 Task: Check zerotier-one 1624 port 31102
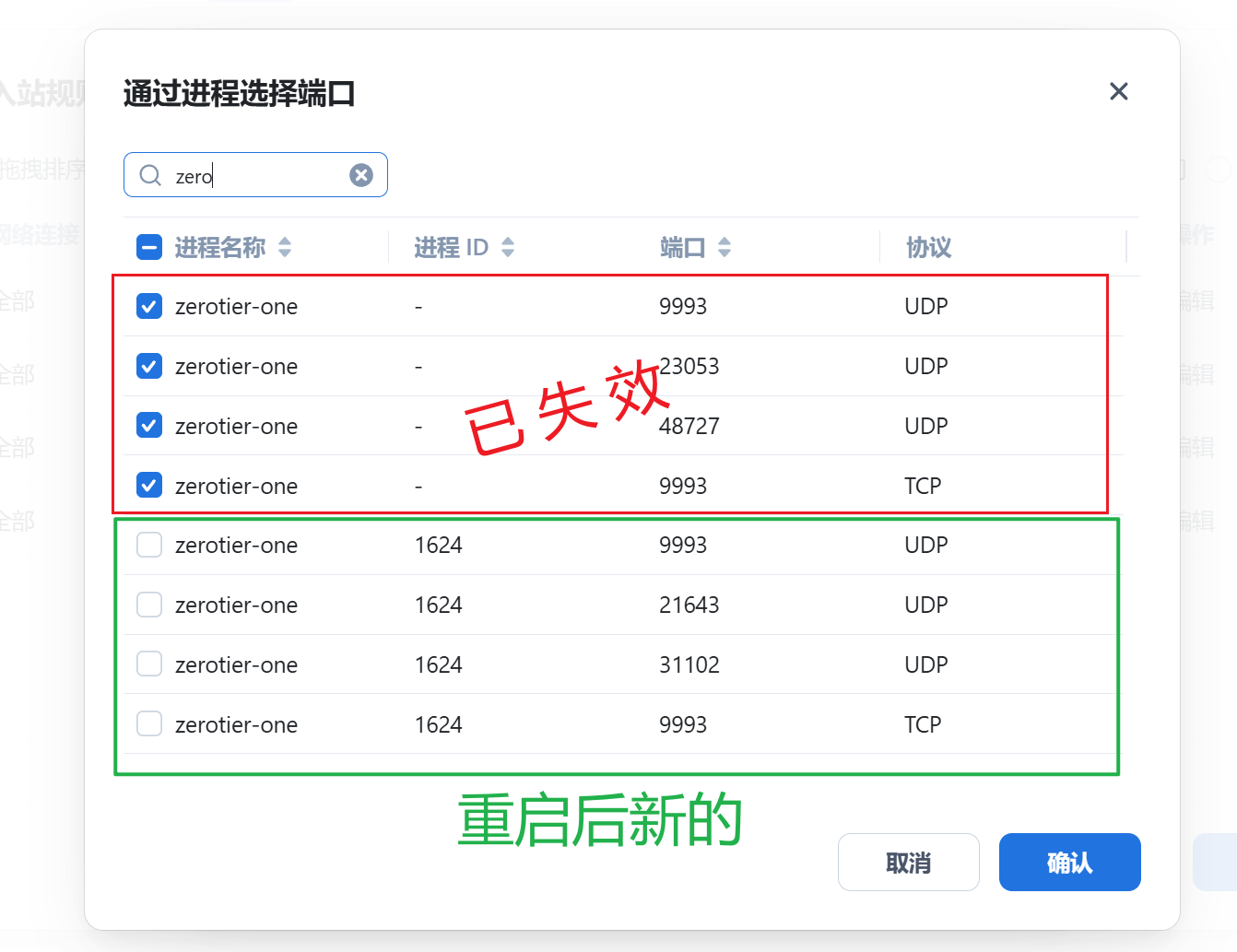[x=149, y=664]
